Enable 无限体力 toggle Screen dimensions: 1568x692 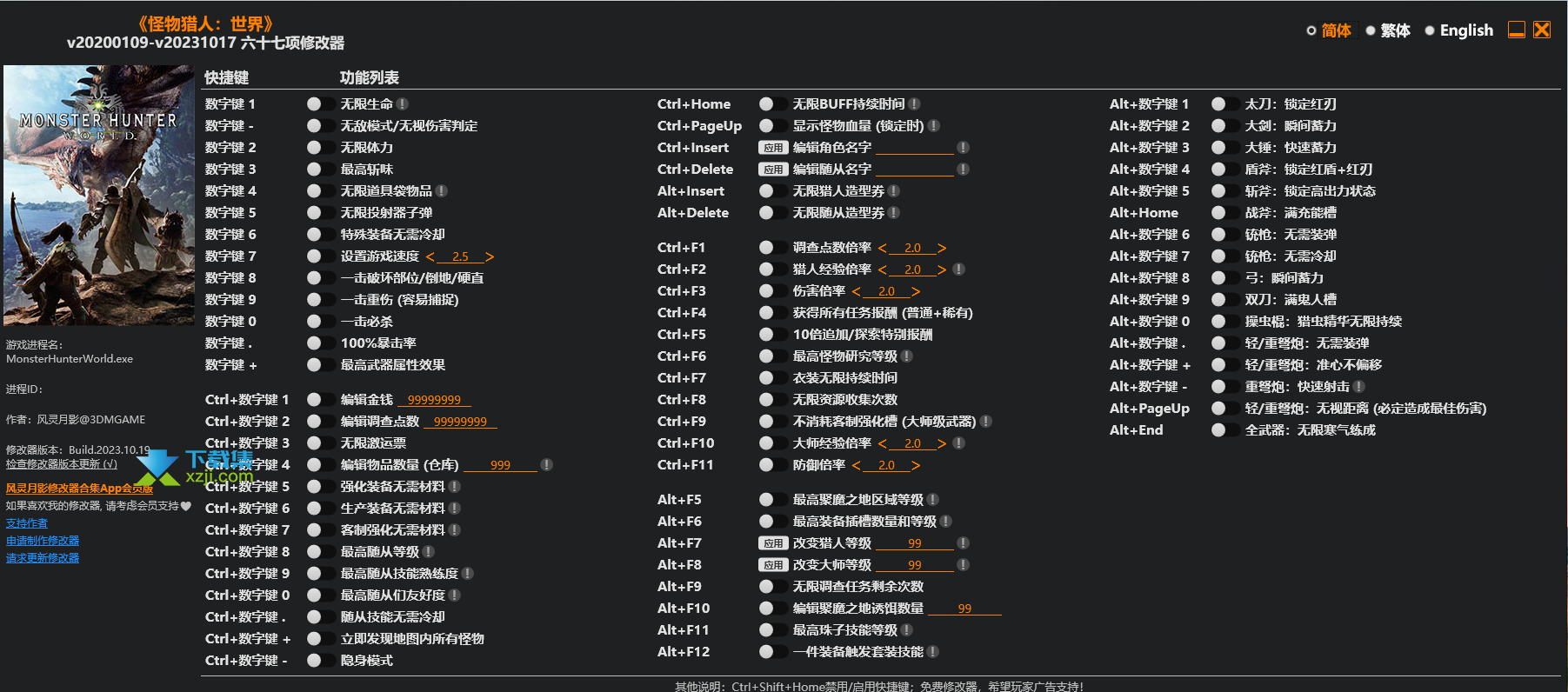coord(319,148)
